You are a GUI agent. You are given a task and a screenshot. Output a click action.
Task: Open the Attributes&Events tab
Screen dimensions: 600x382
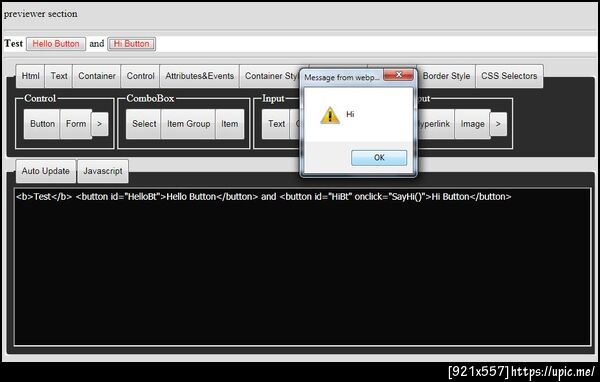pyautogui.click(x=199, y=76)
